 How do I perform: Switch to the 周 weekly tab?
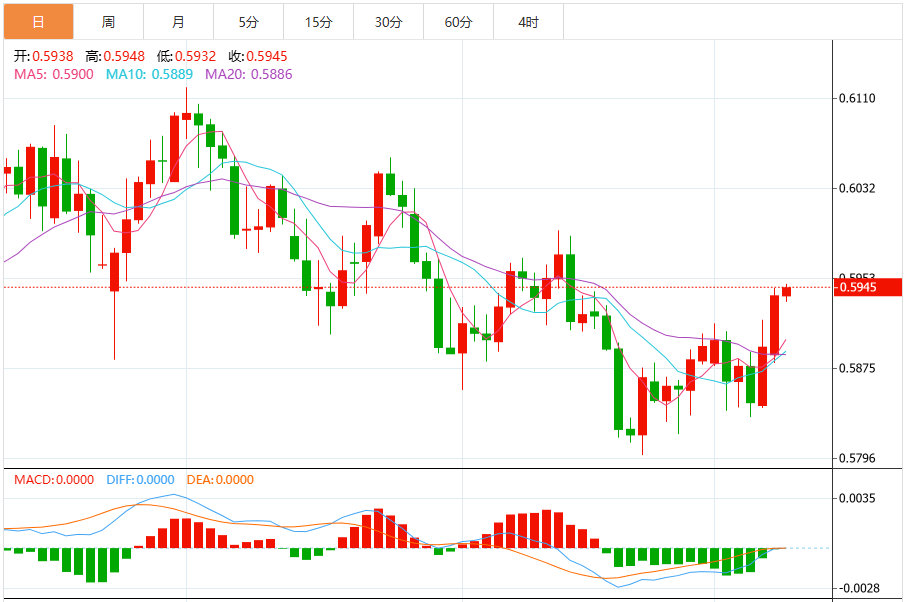pos(109,22)
